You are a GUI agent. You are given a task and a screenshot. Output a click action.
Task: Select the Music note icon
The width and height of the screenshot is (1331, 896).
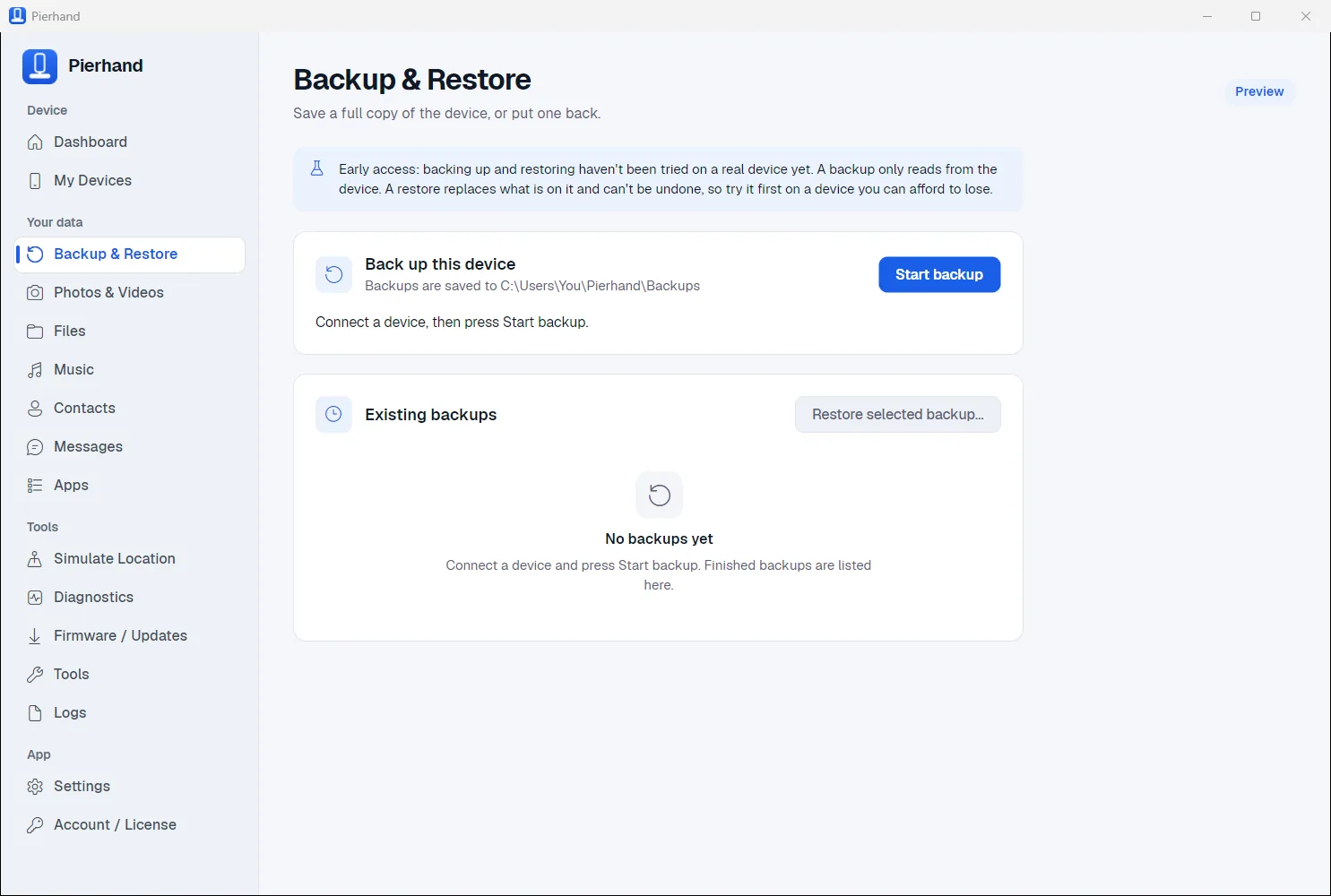pos(35,370)
